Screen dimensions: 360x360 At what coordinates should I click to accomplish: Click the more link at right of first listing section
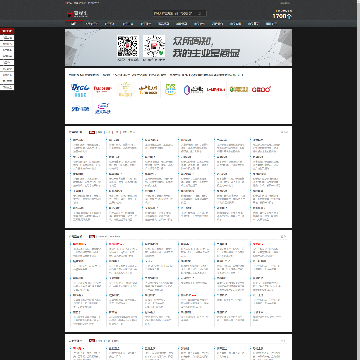[x=284, y=132]
